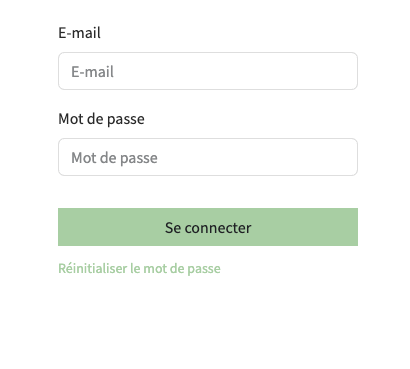This screenshot has width=410, height=369.
Task: Click the E-mail label above the field
Action: click(x=79, y=33)
